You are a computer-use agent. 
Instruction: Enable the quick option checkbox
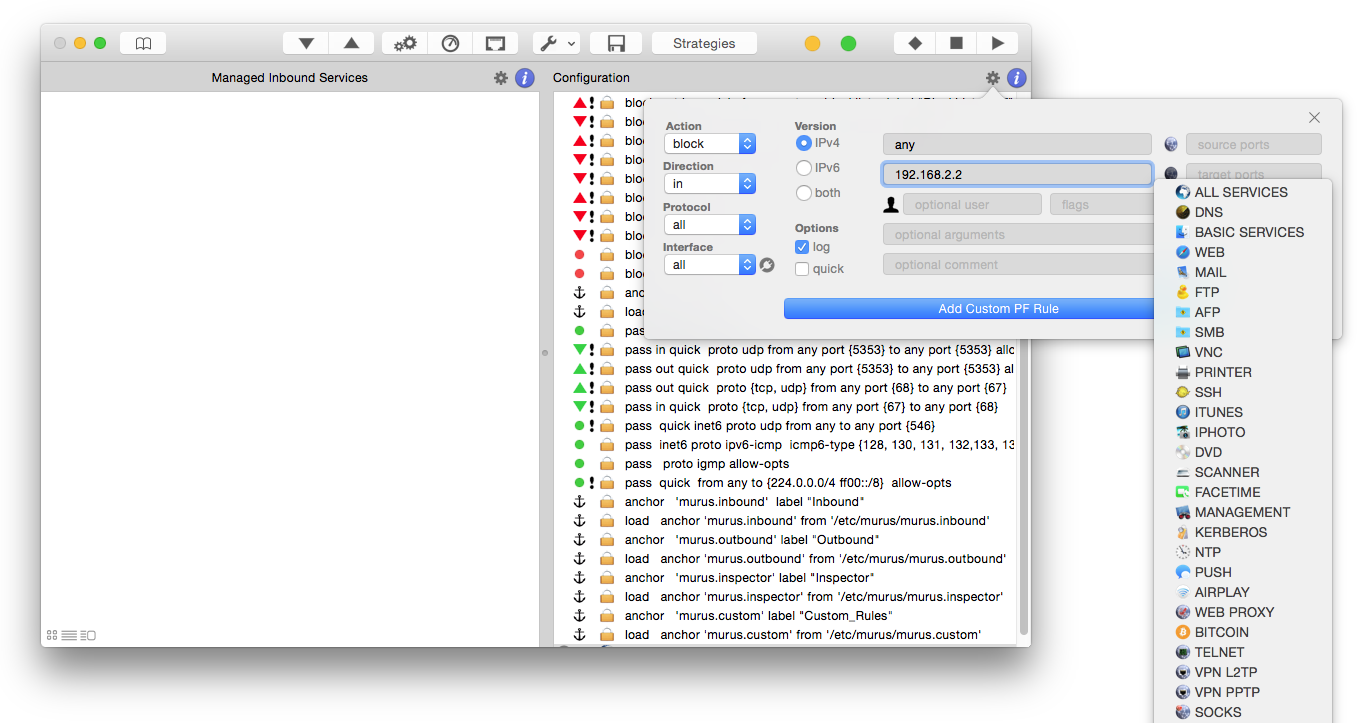pos(802,269)
